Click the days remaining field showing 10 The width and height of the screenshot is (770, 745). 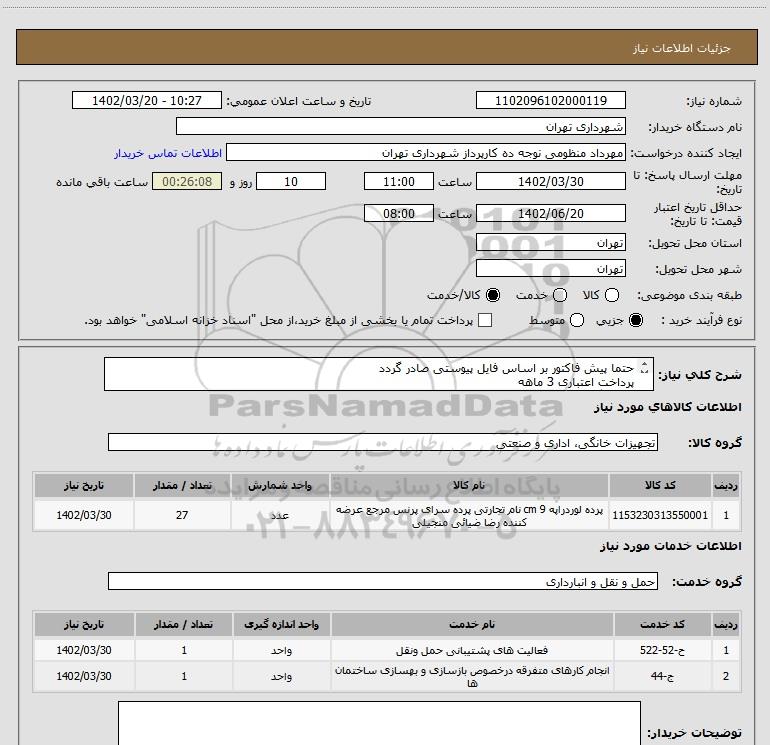[291, 181]
